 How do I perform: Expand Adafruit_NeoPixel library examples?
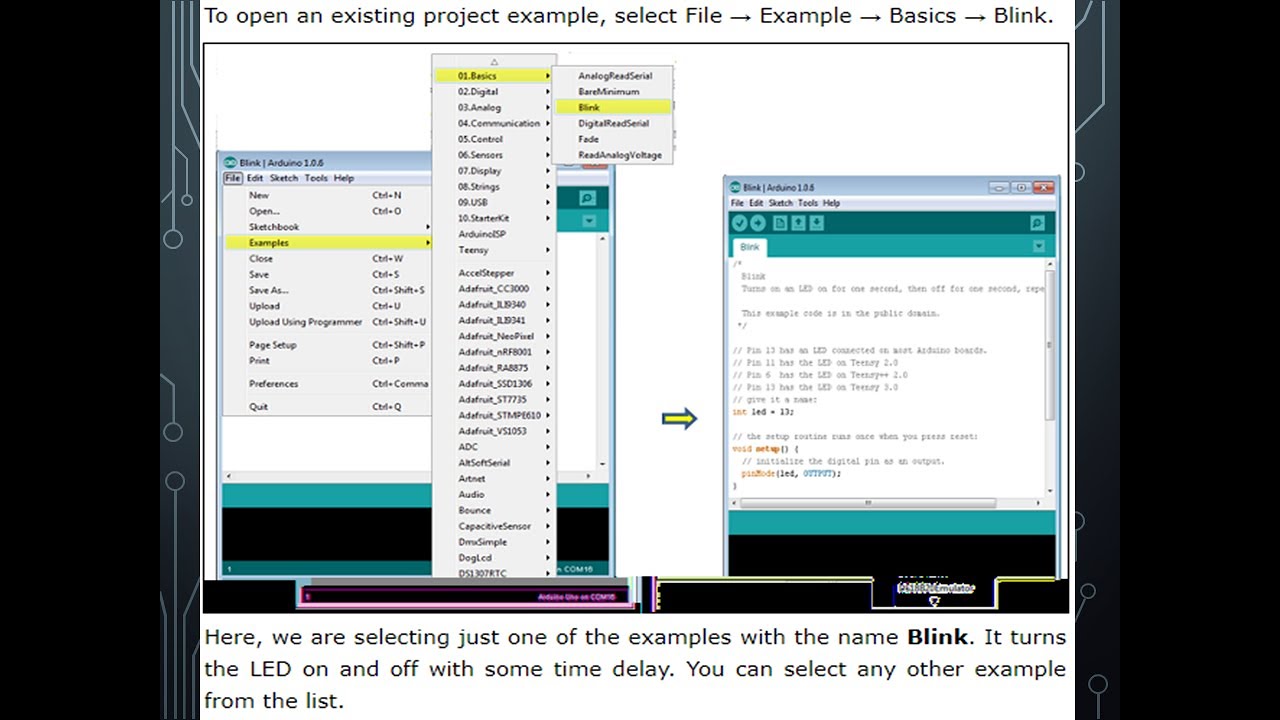coord(494,336)
